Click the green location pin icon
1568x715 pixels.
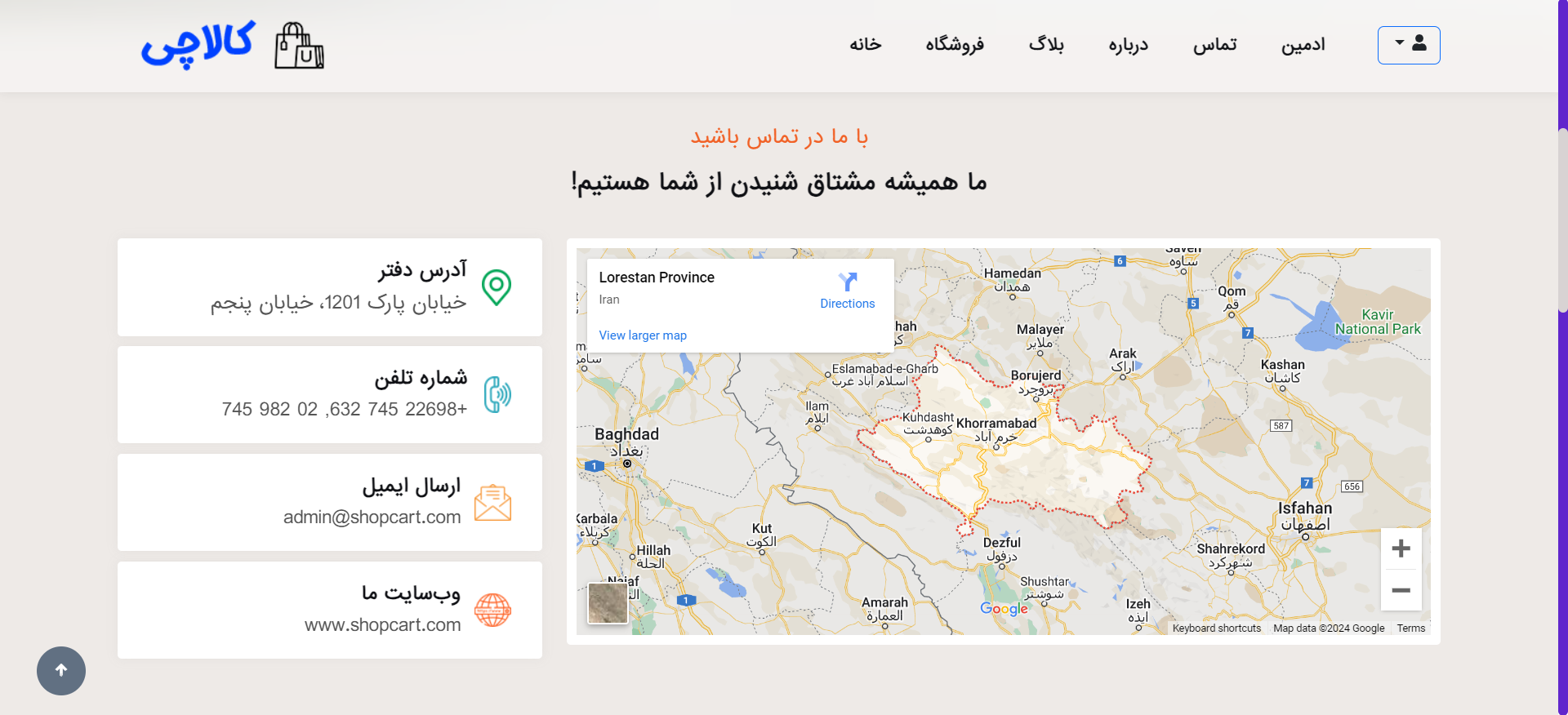[497, 287]
